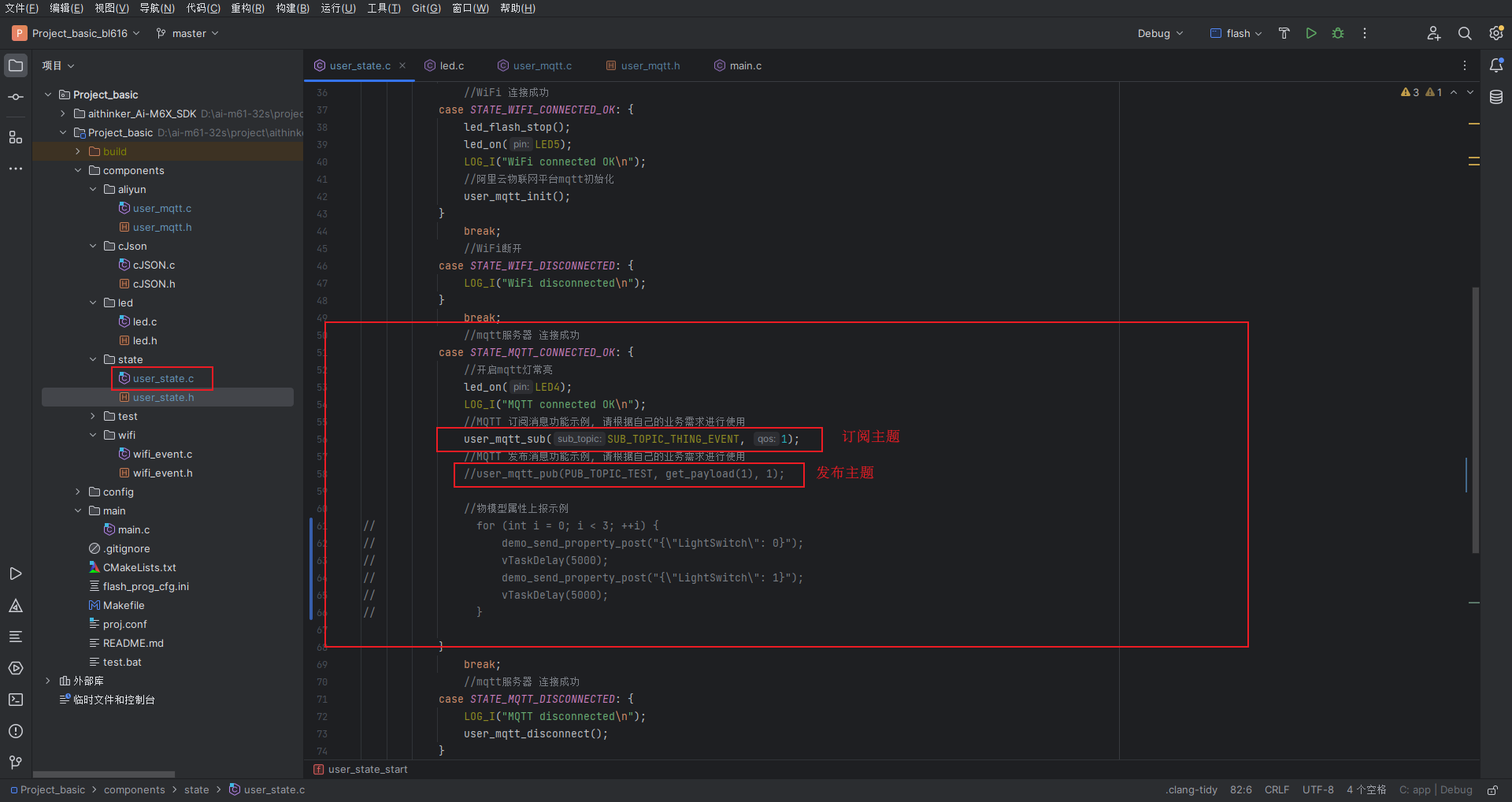Select README.md in project tree

133,643
